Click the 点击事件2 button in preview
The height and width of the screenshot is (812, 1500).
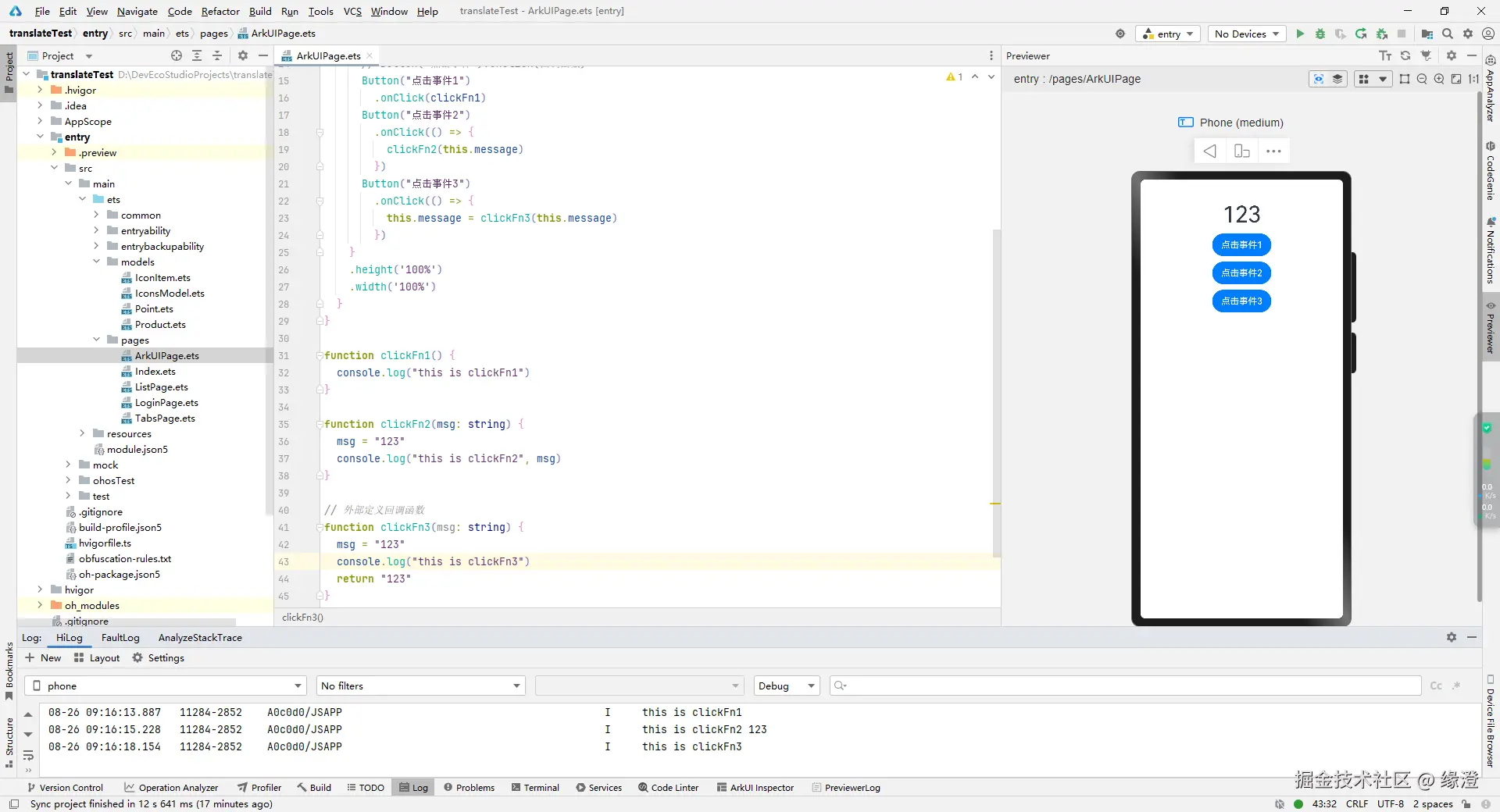point(1241,272)
